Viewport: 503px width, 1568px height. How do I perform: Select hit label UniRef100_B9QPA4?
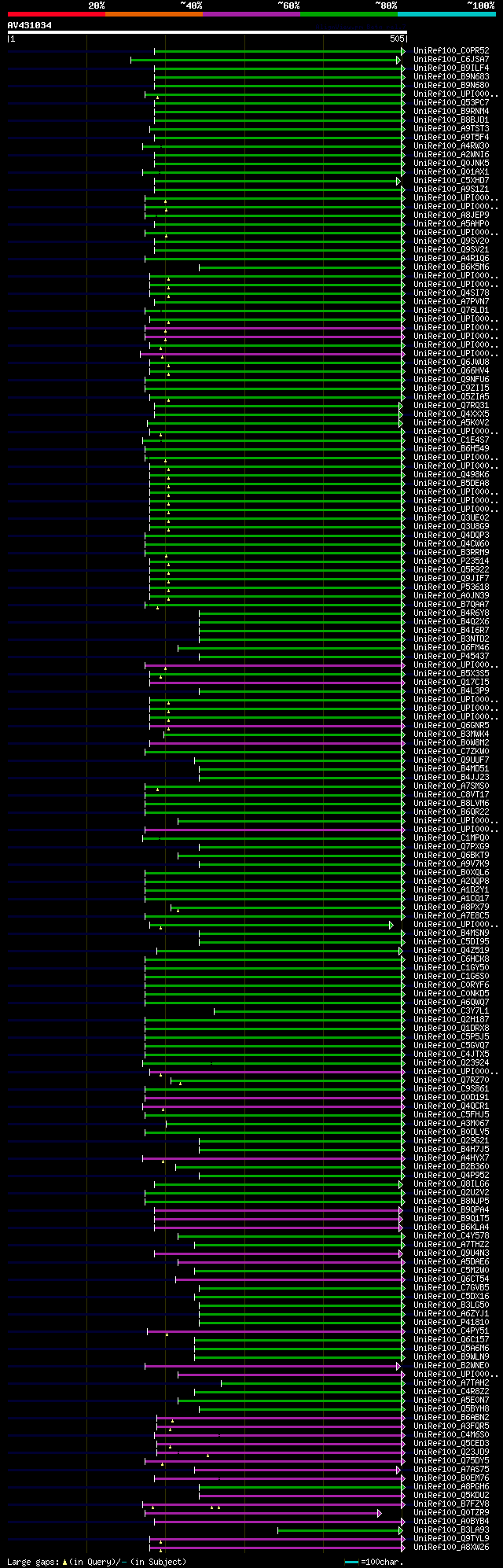pos(451,1210)
